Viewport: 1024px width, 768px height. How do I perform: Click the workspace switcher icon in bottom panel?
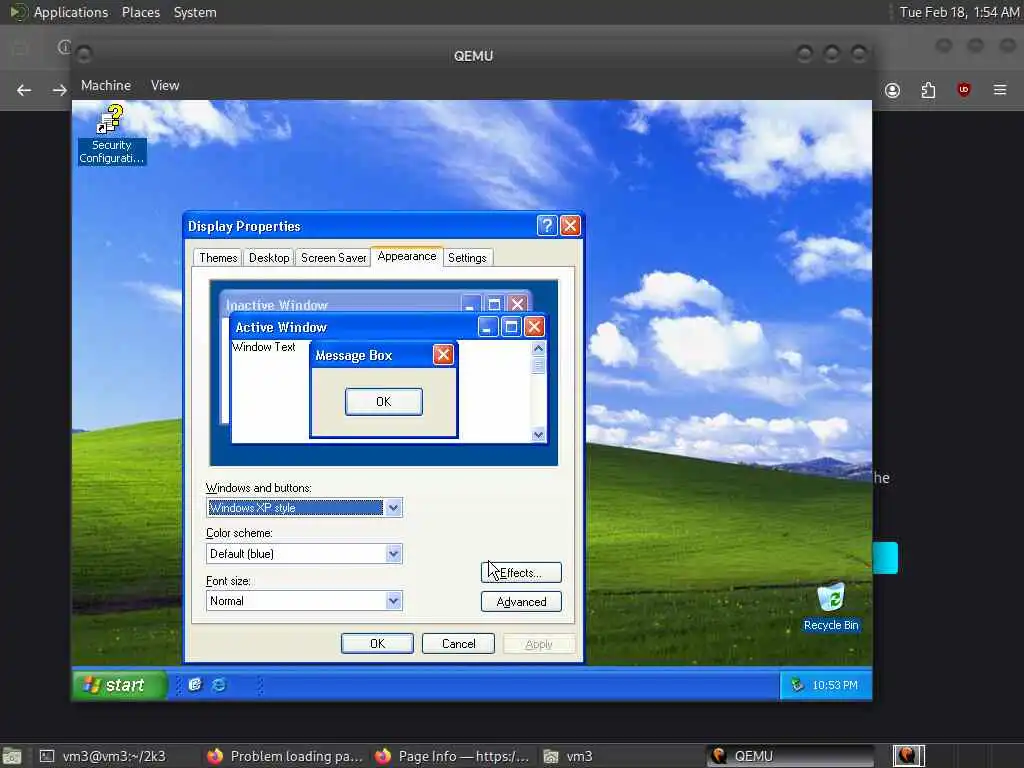pos(908,756)
